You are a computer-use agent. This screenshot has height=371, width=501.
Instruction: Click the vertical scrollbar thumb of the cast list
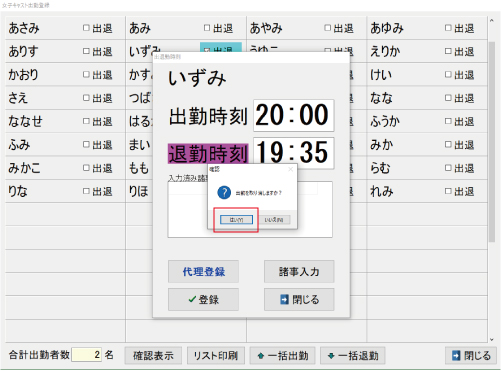click(x=492, y=142)
